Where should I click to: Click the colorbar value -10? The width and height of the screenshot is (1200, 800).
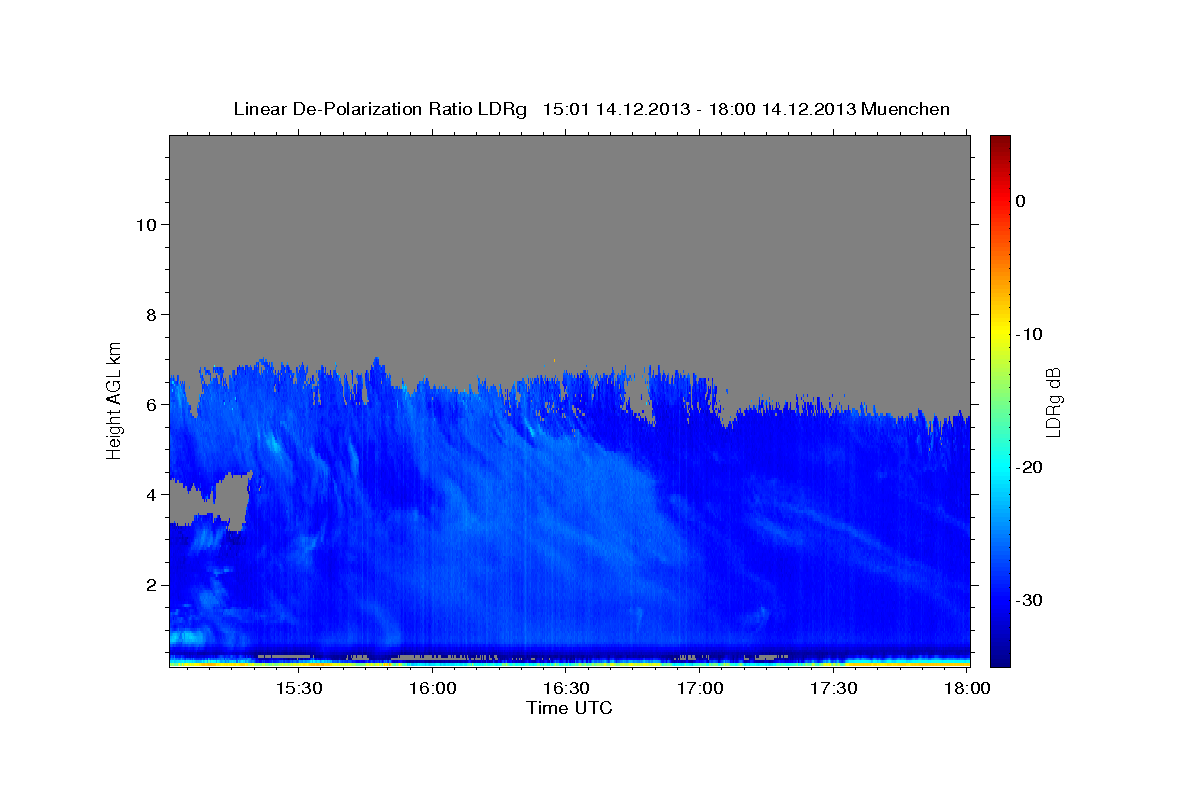pyautogui.click(x=1028, y=334)
